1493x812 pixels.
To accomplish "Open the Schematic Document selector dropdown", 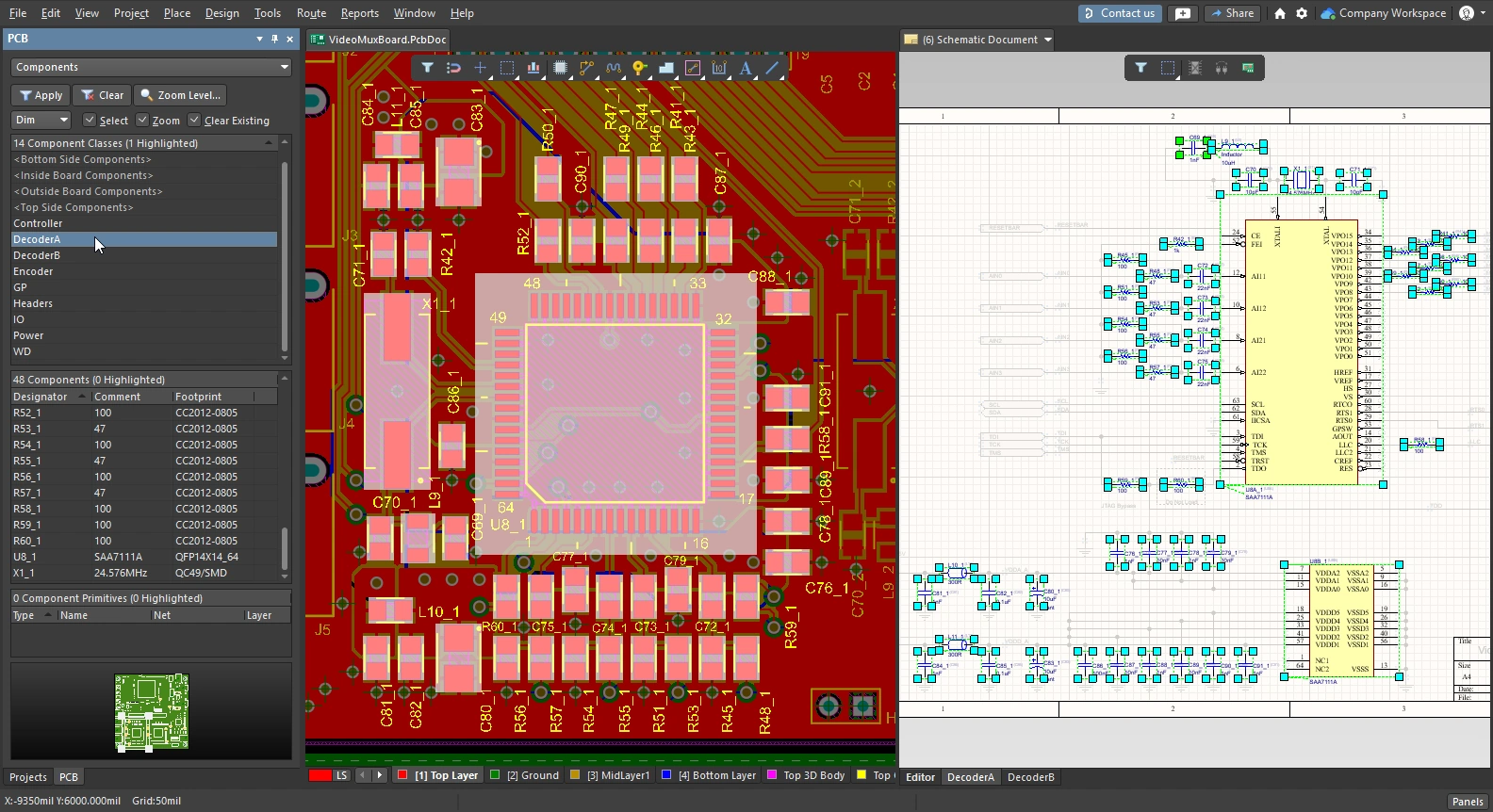I will tap(1047, 40).
